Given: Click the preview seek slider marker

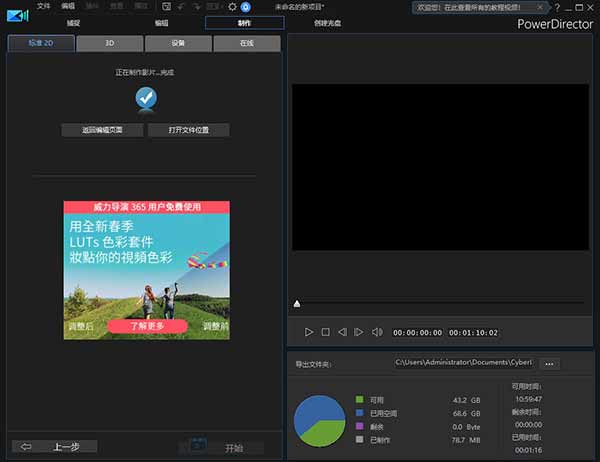Looking at the screenshot, I should tap(297, 303).
